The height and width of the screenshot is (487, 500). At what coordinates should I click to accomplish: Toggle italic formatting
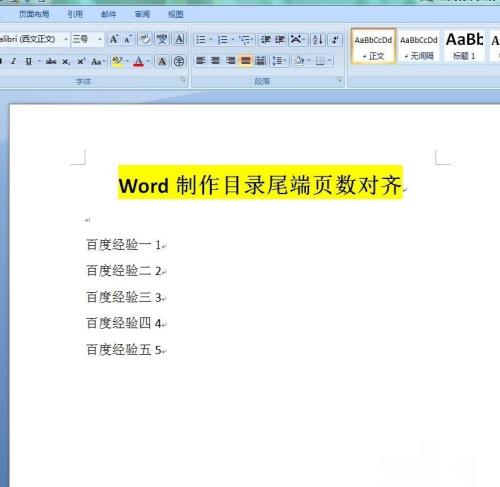[14, 61]
